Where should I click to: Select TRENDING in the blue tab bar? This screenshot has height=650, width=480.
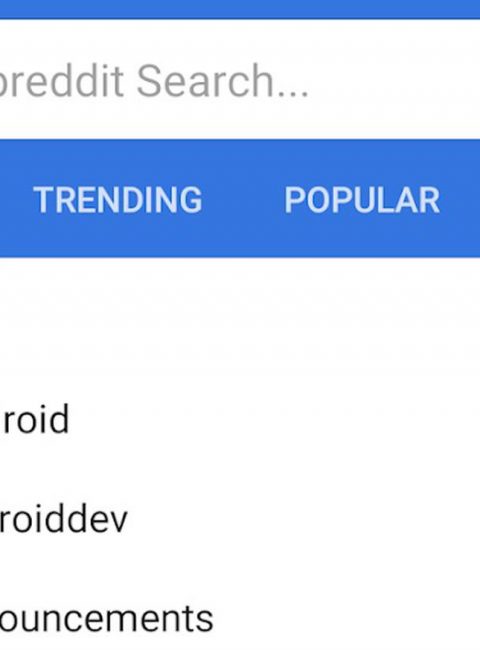[x=118, y=200]
